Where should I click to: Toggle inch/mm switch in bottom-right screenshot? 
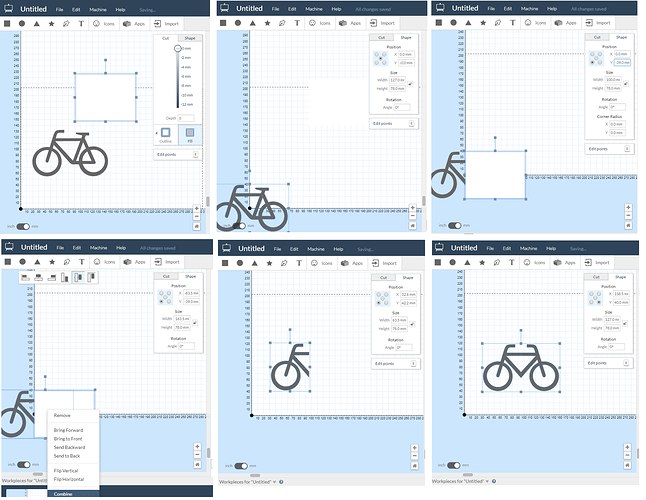pyautogui.click(x=454, y=465)
